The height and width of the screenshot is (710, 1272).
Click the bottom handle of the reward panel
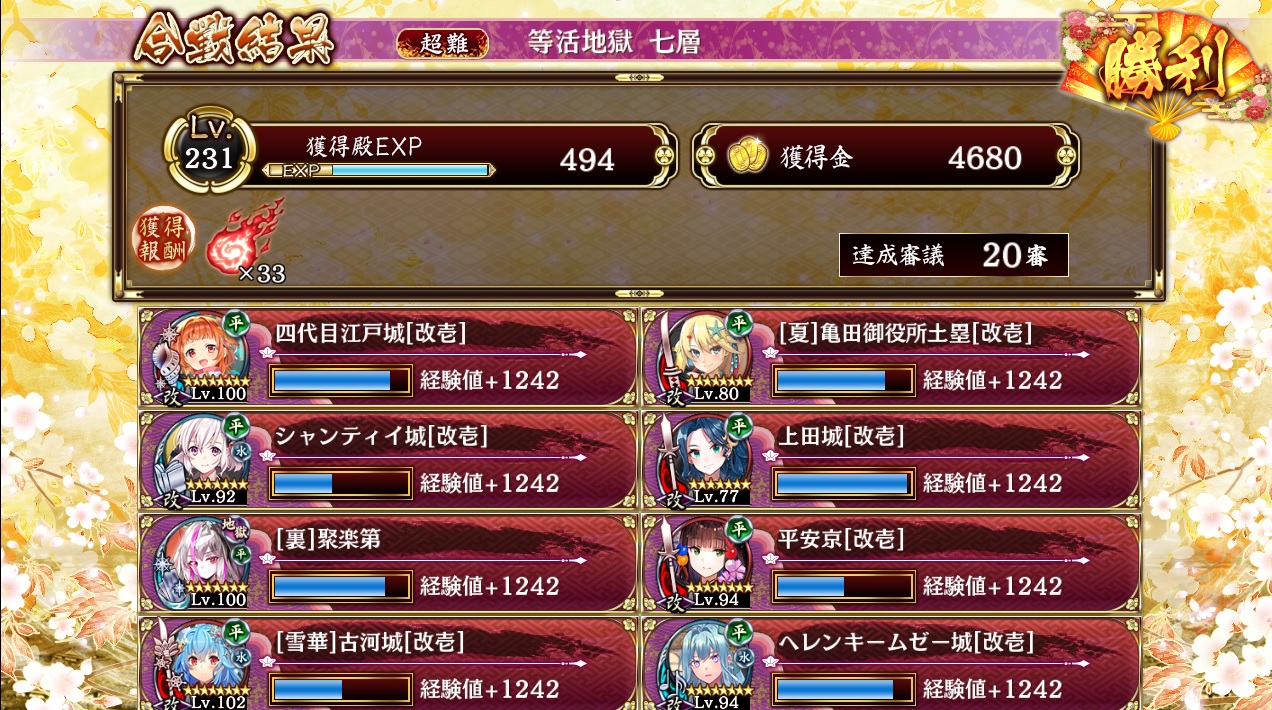point(638,294)
